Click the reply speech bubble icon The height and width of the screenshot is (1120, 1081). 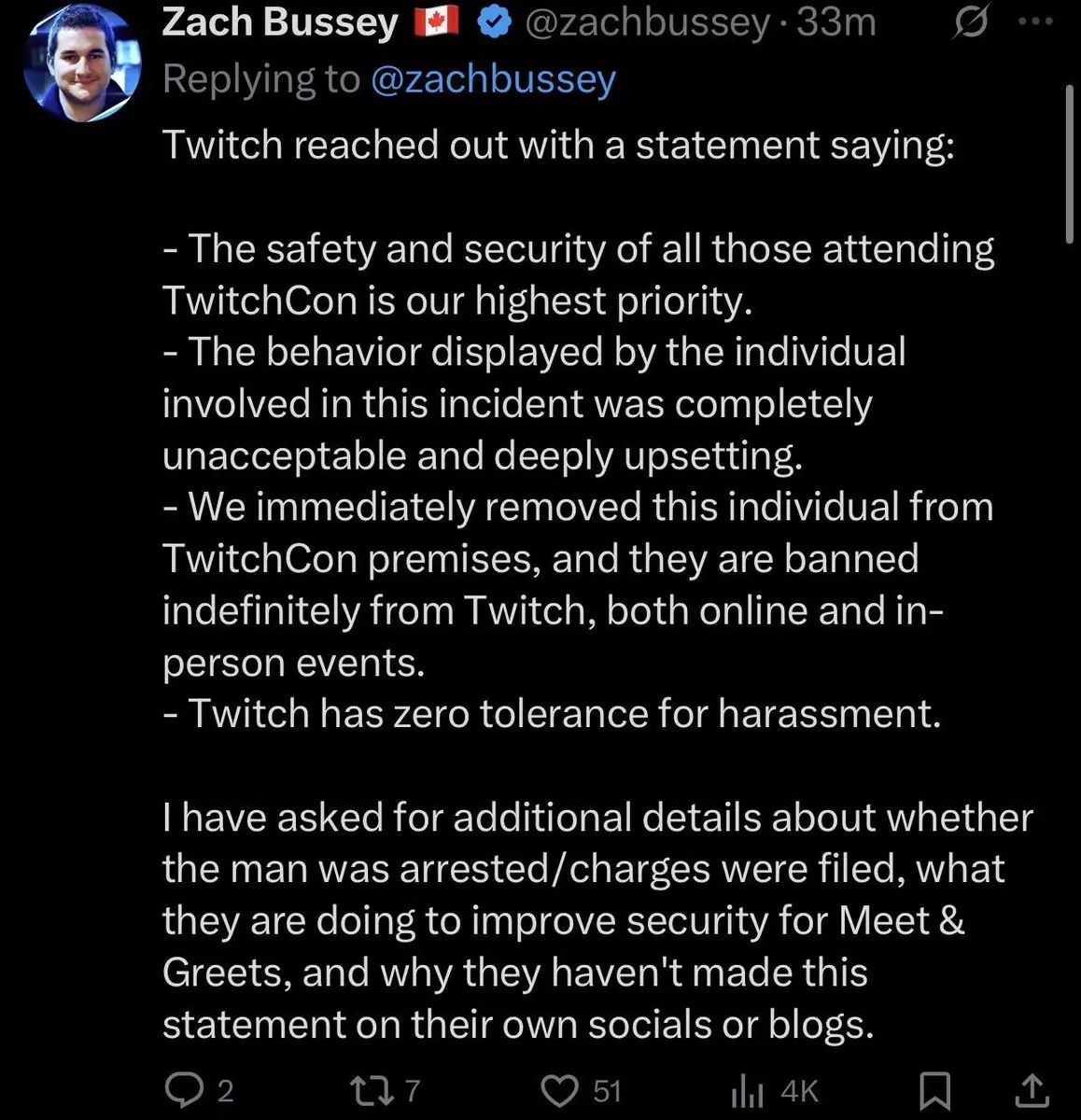tap(178, 1089)
